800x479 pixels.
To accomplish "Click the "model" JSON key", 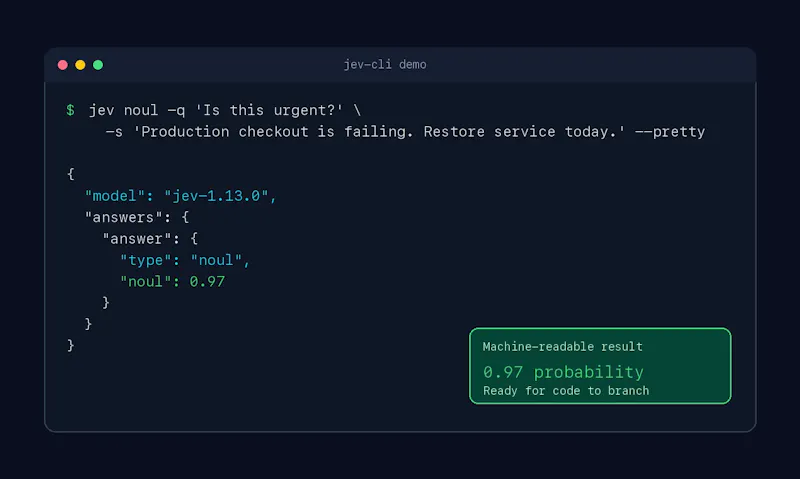I will [115, 195].
